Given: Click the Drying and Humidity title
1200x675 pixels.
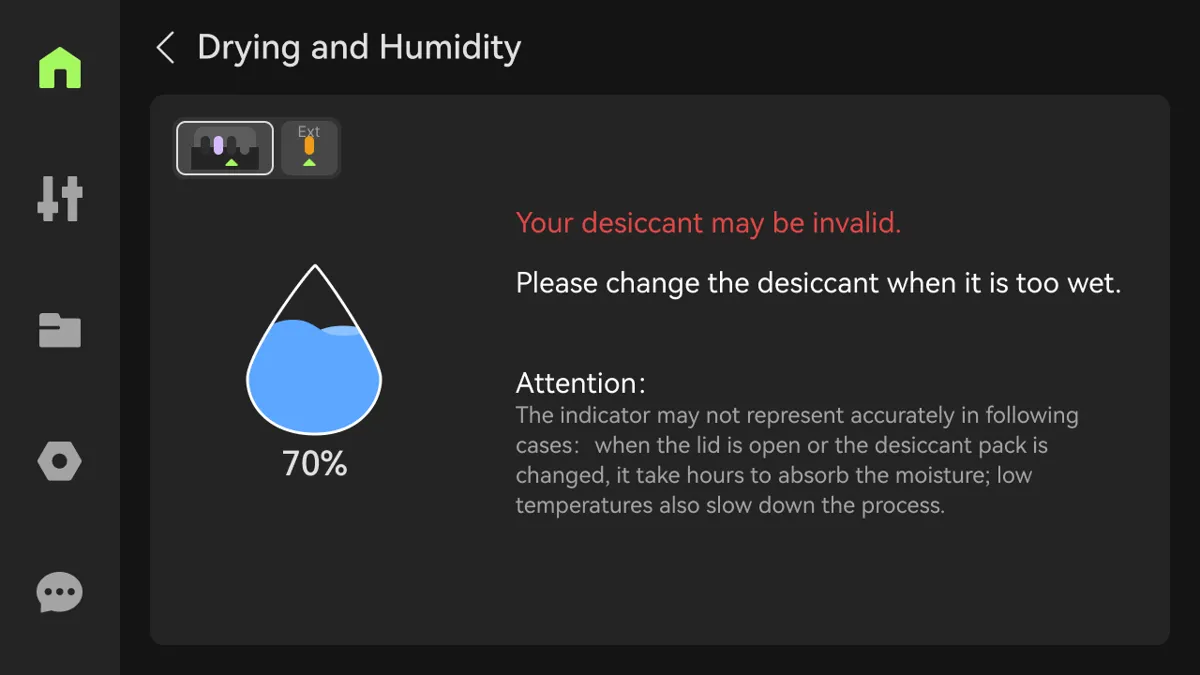Looking at the screenshot, I should (x=359, y=47).
